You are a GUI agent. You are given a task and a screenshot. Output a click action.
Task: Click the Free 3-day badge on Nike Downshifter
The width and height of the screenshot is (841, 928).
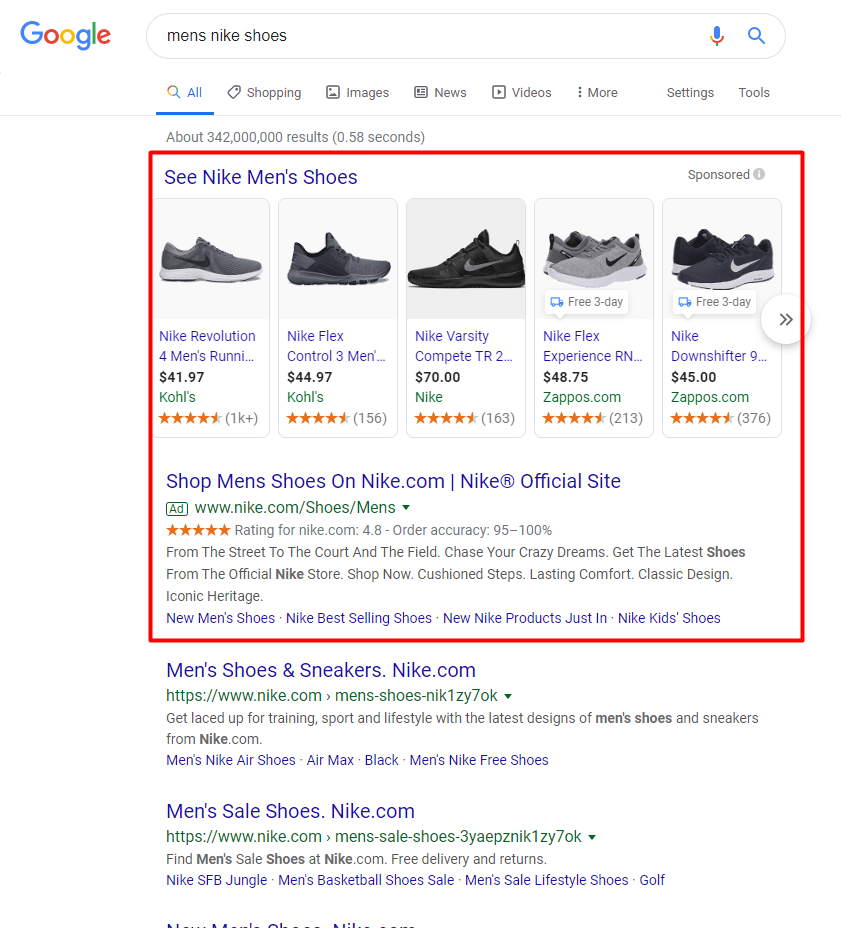pos(714,302)
